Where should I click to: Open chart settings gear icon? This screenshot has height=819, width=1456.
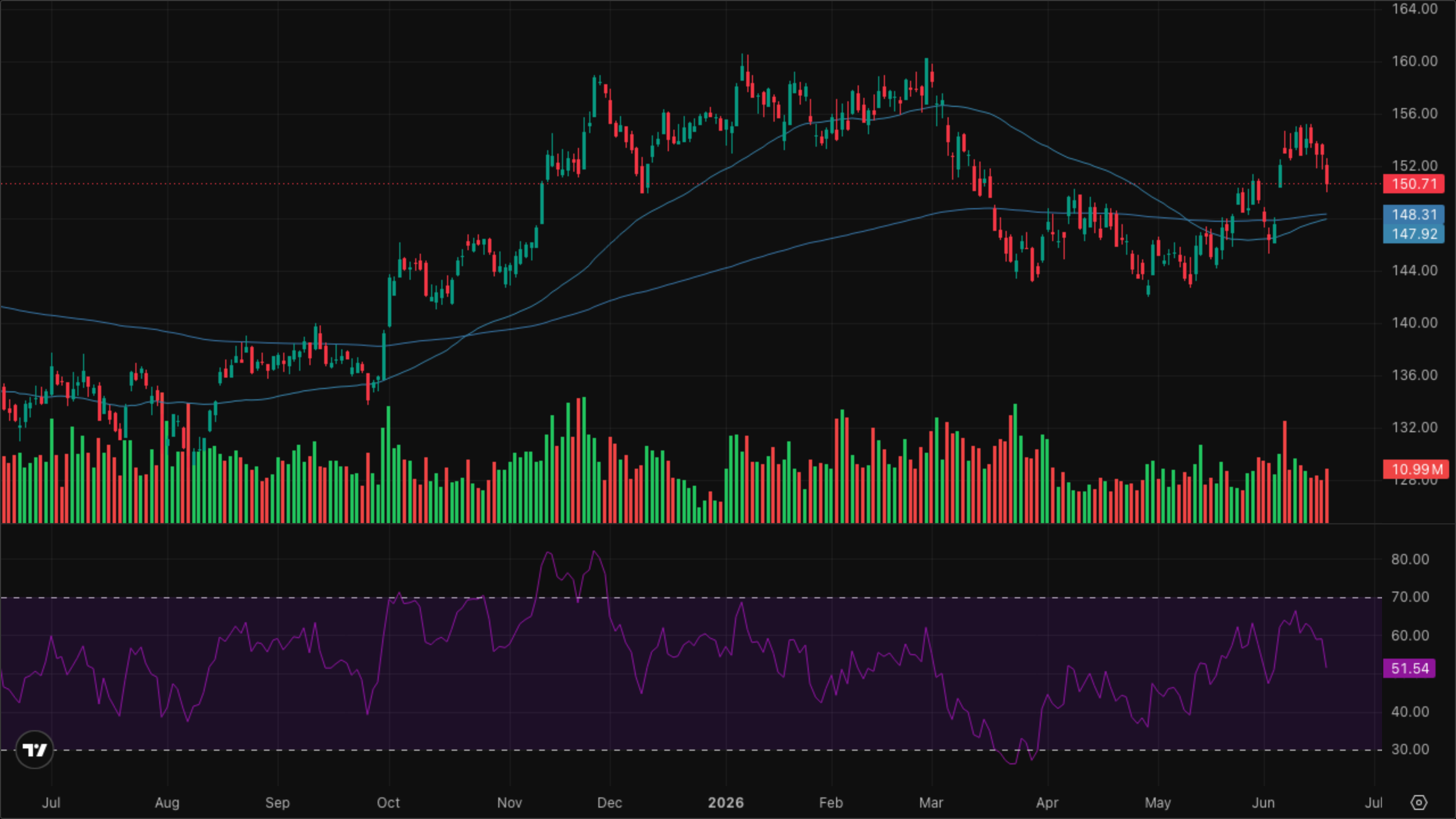[x=1419, y=803]
